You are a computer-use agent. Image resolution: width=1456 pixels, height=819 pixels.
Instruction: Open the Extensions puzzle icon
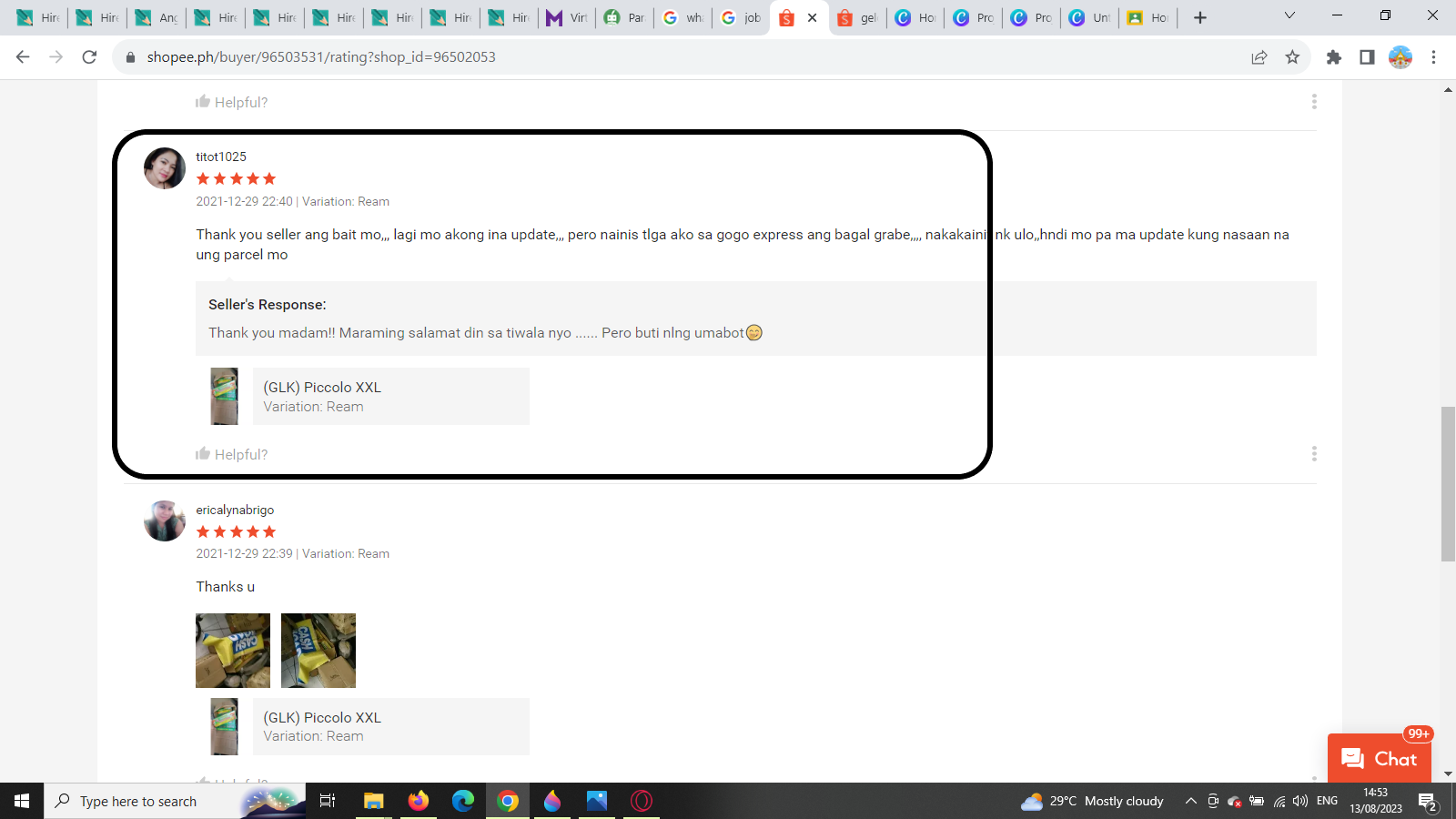1334,57
